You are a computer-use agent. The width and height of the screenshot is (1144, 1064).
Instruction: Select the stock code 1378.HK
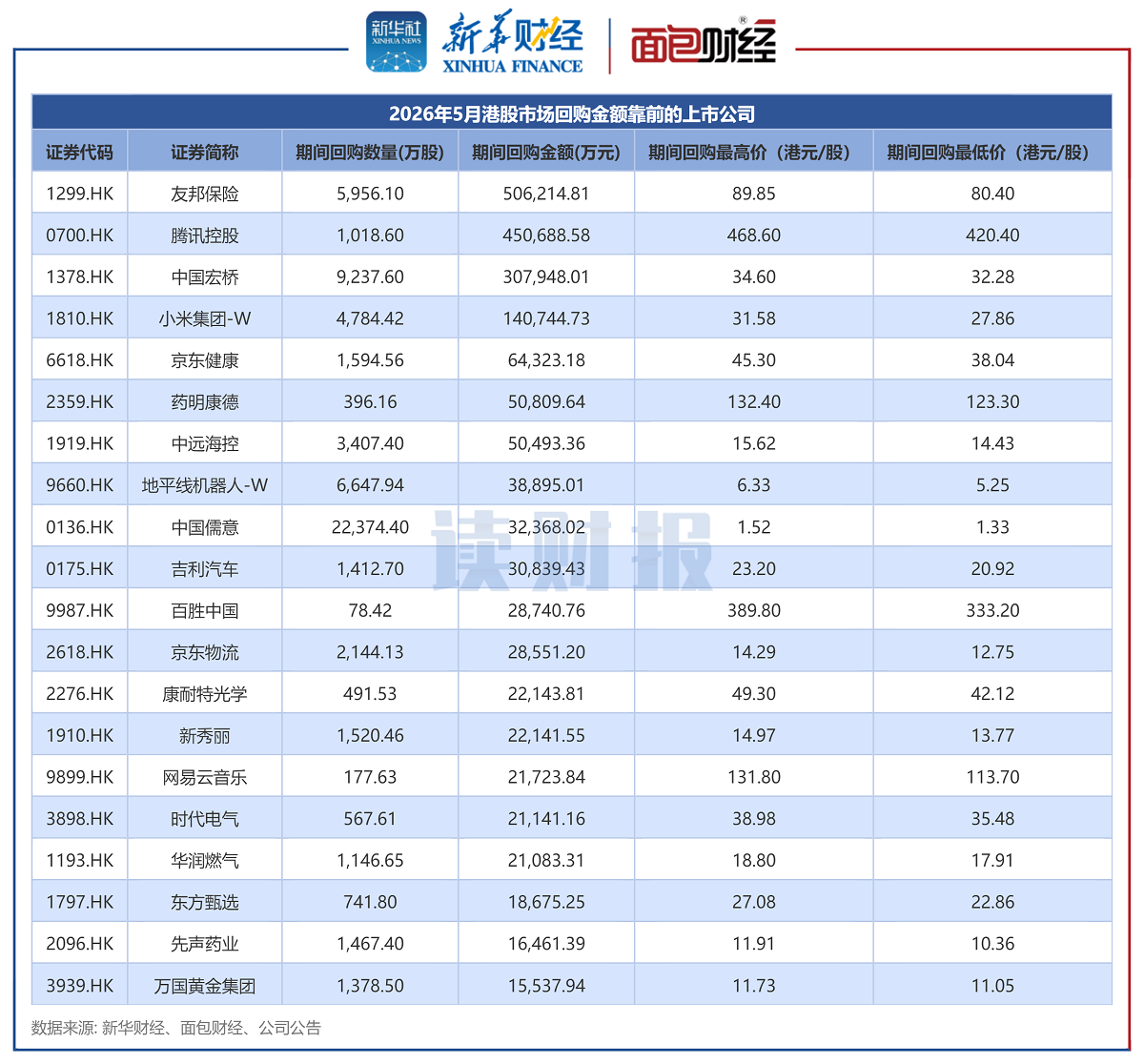[x=80, y=277]
